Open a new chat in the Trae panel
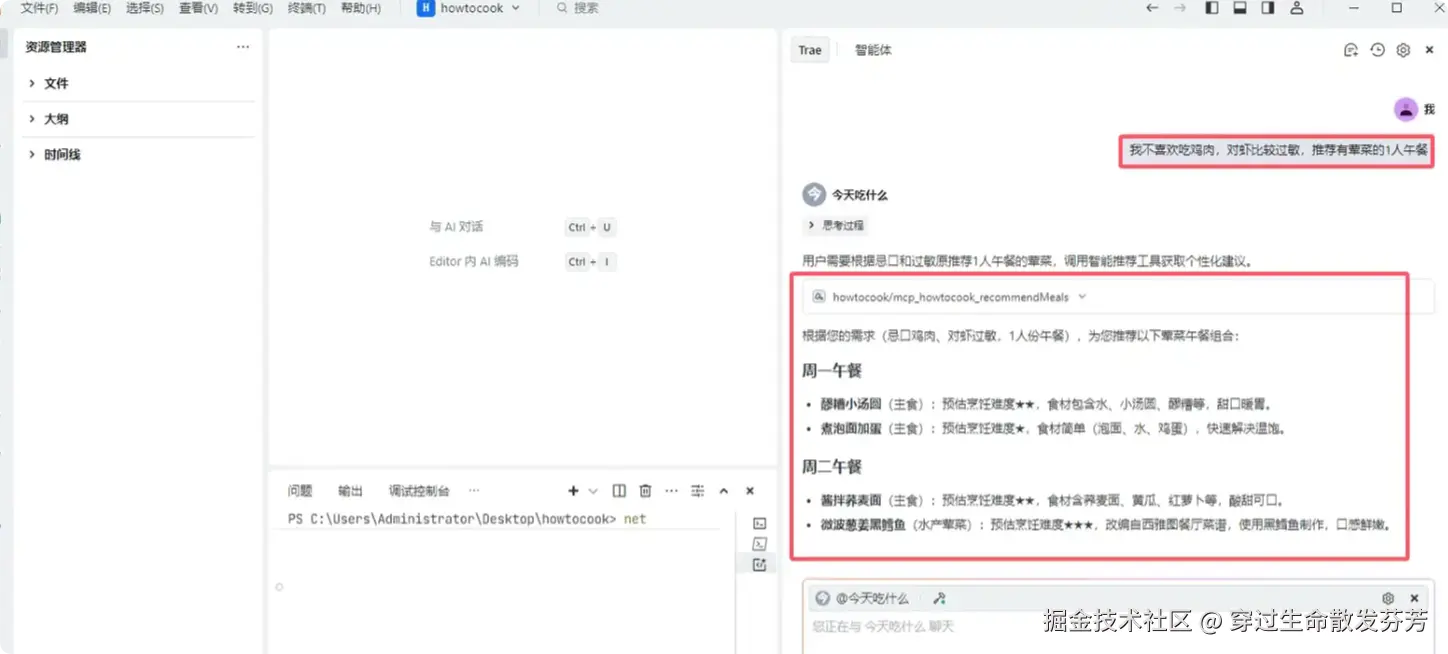Screen dimensions: 1448x654 [x=1351, y=49]
